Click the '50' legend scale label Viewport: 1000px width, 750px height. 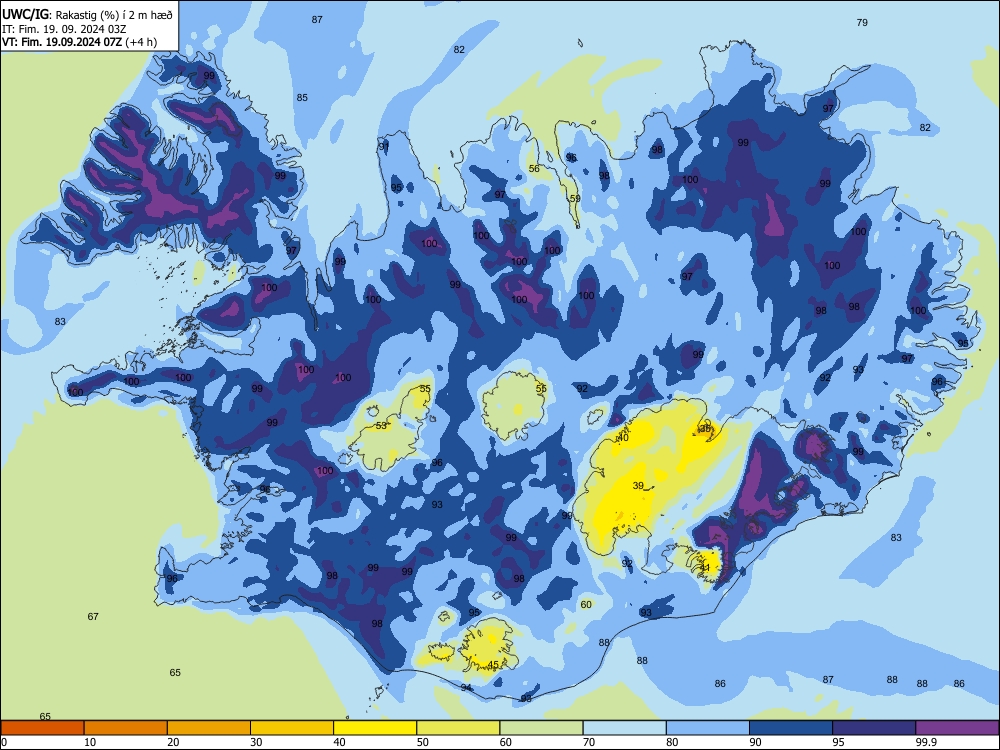[423, 742]
